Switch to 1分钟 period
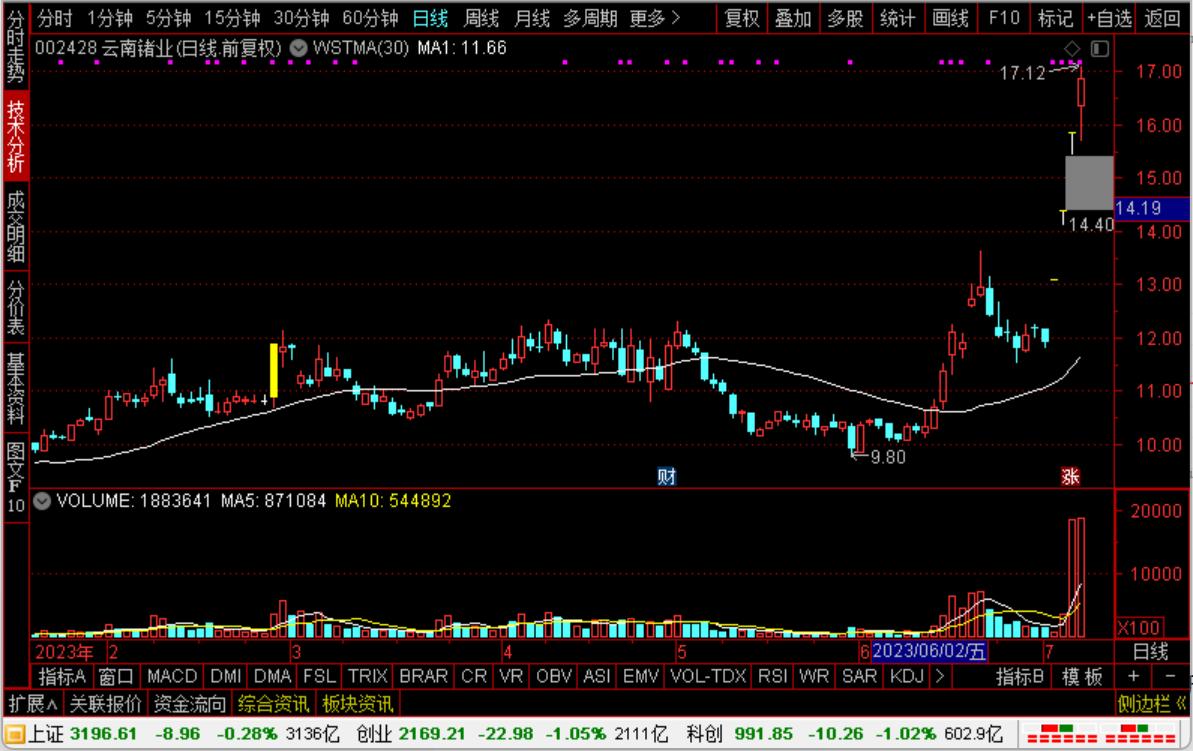Image resolution: width=1193 pixels, height=751 pixels. pos(110,18)
